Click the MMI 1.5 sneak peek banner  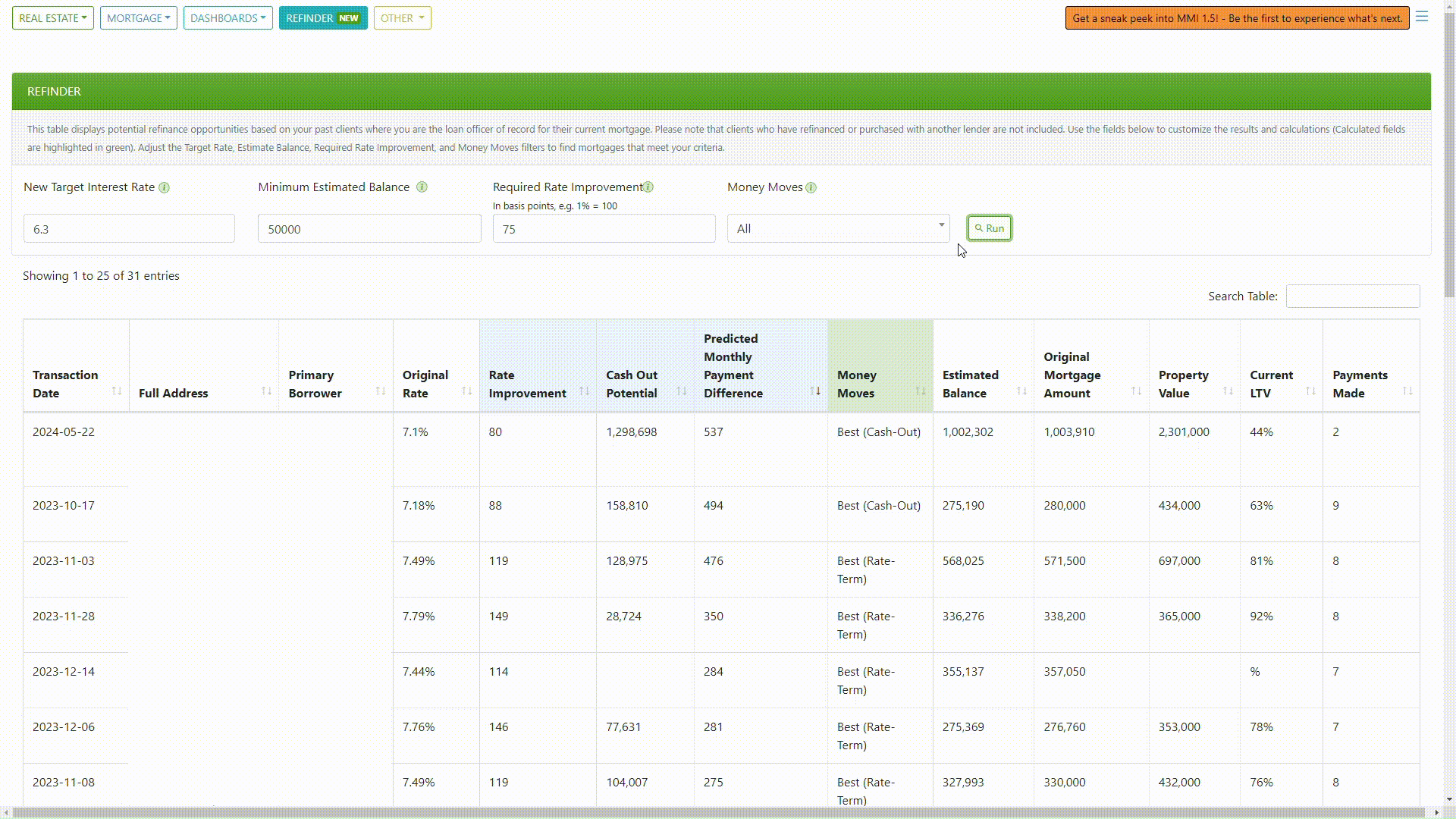pos(1237,18)
